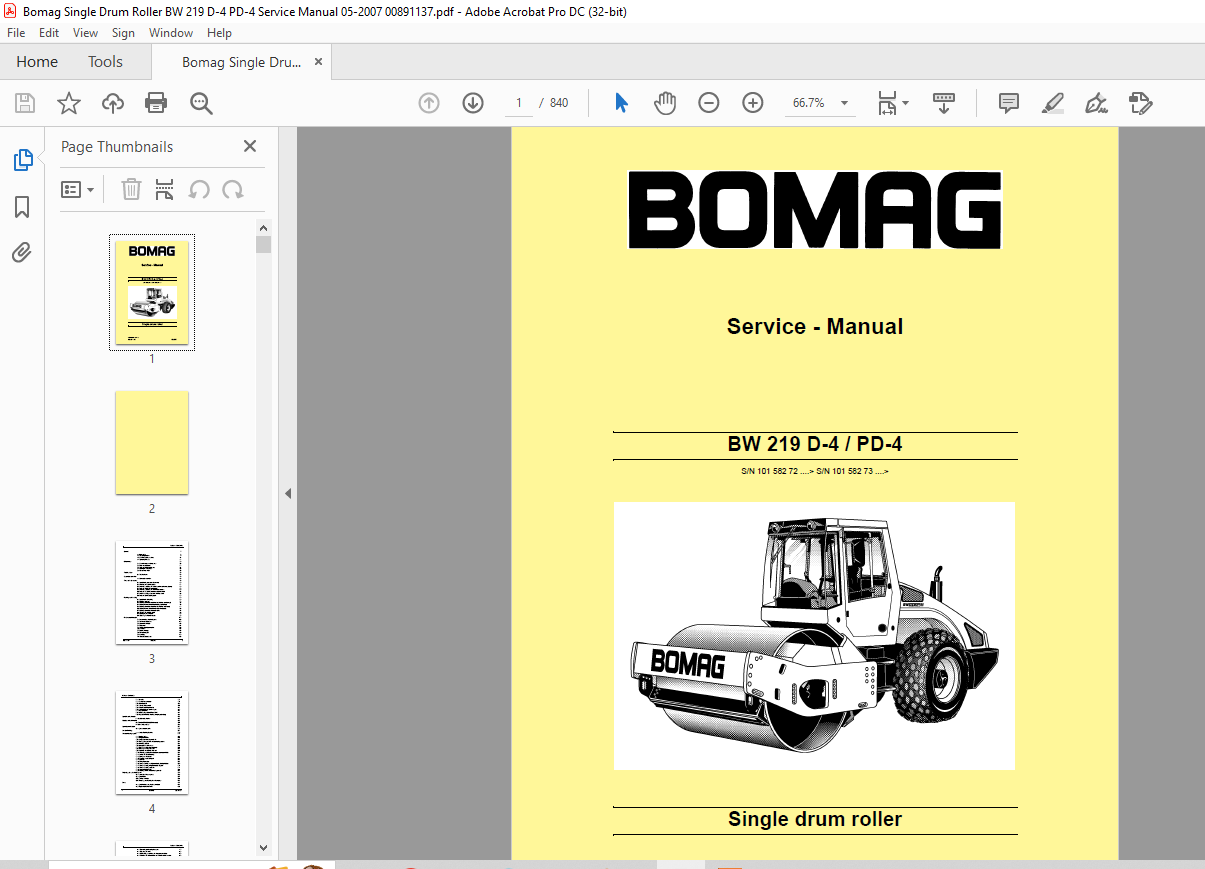Select page 3 thumbnail
The width and height of the screenshot is (1205, 869).
152,593
